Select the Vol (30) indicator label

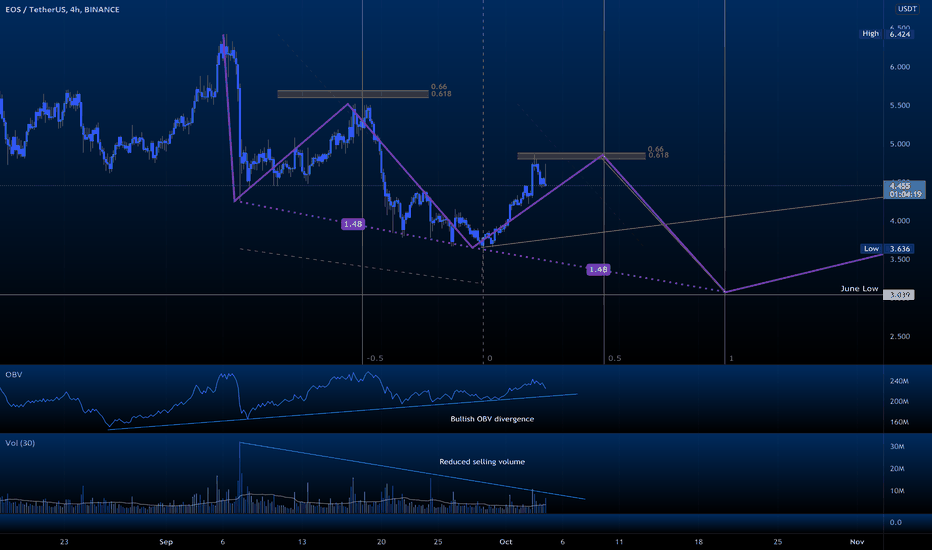[20, 443]
